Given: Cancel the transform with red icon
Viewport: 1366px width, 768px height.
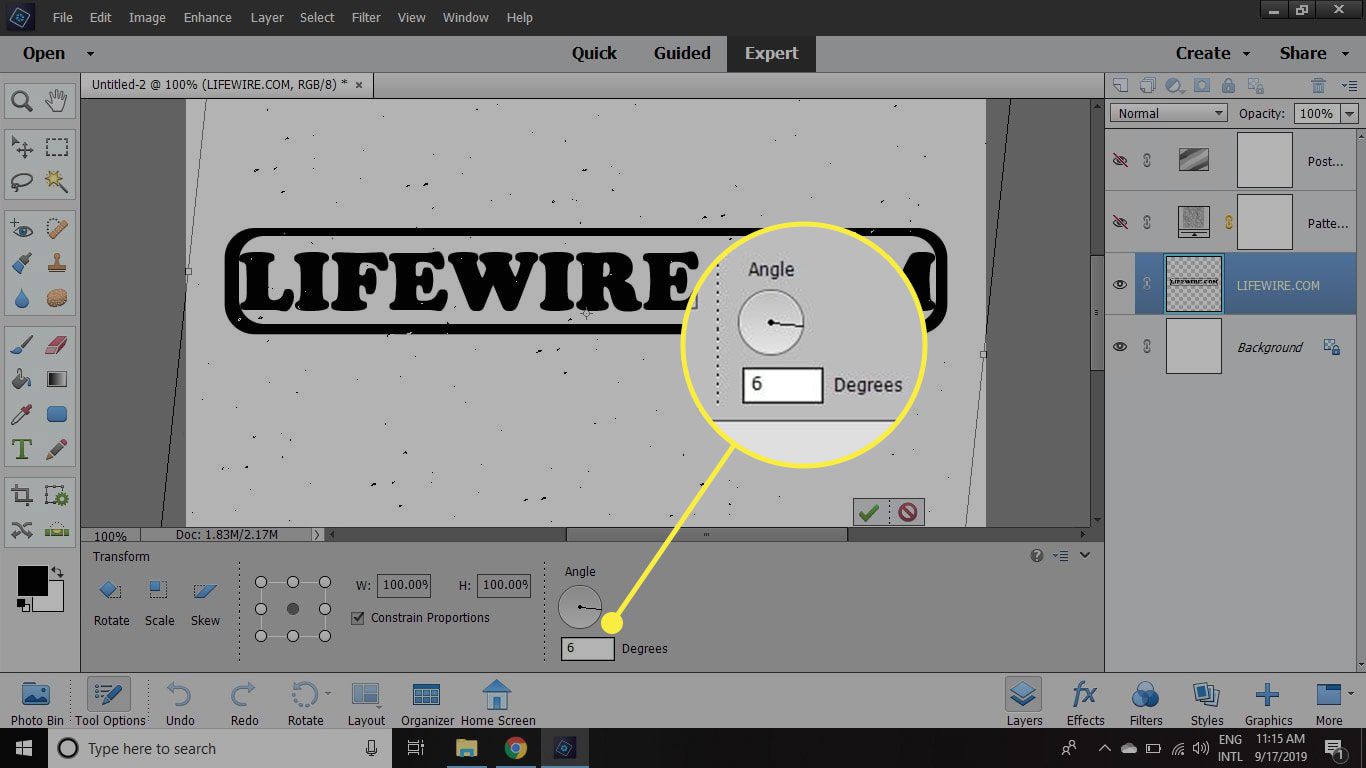Looking at the screenshot, I should (x=908, y=512).
